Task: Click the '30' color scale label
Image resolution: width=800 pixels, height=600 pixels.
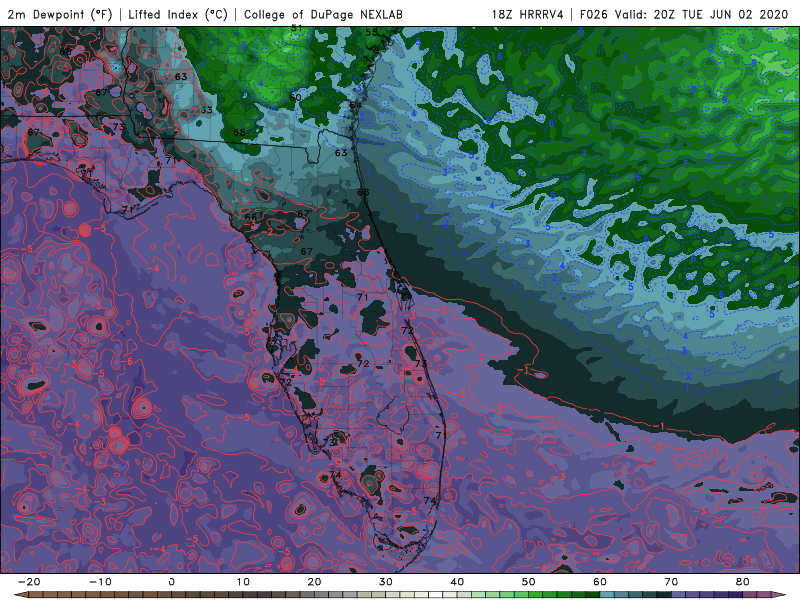Action: 386,582
